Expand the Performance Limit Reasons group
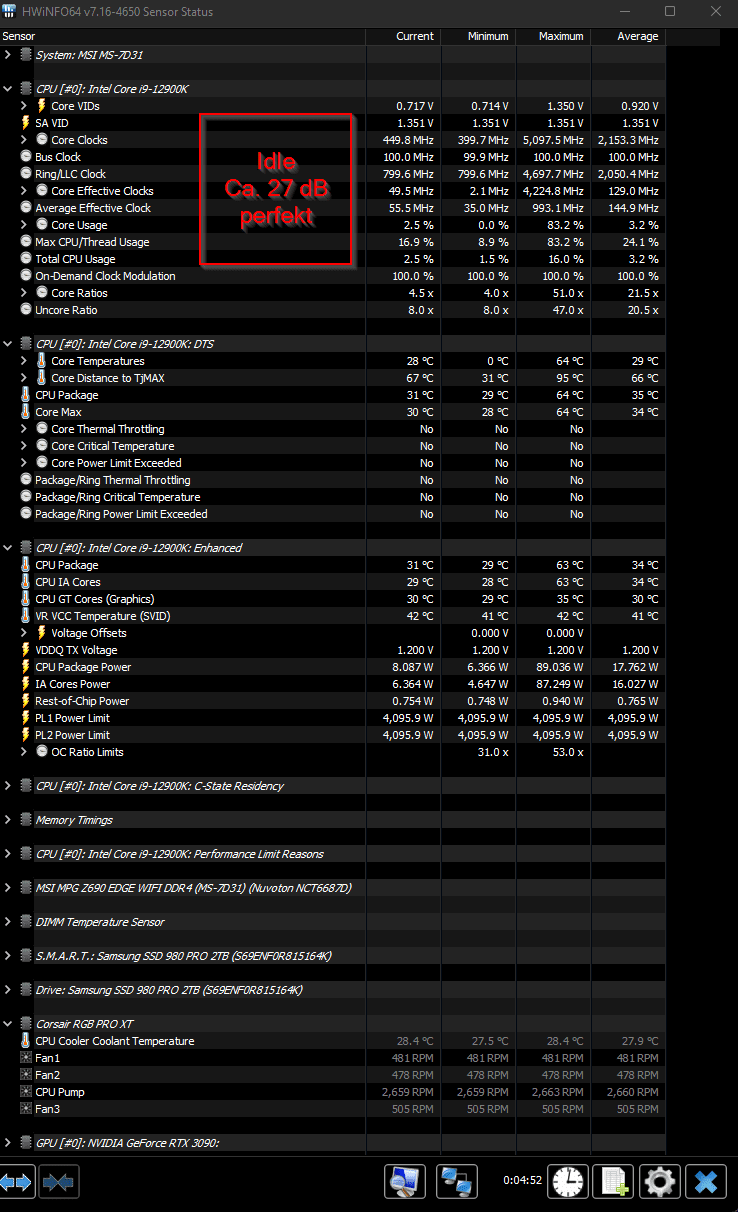This screenshot has height=1212, width=738. coord(8,854)
